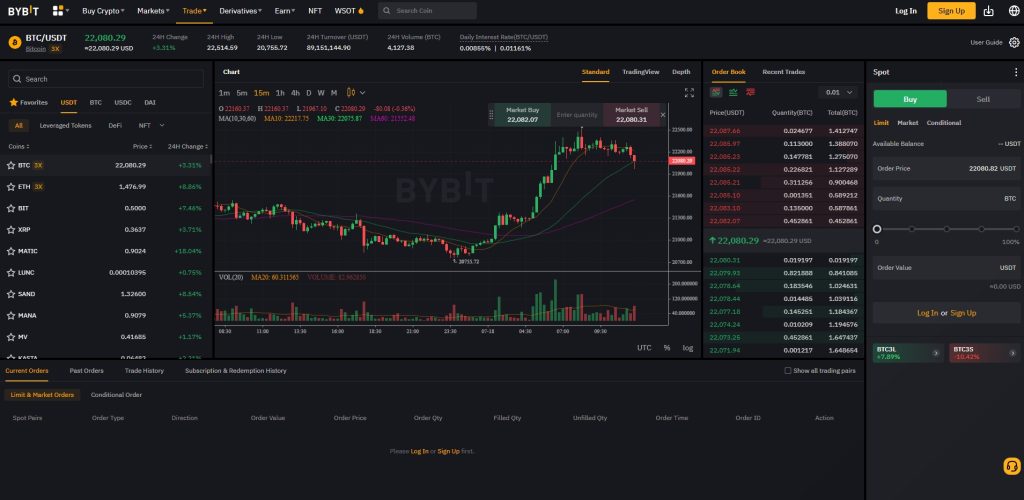Favorite the MANA row star
1024x500 pixels.
11,315
